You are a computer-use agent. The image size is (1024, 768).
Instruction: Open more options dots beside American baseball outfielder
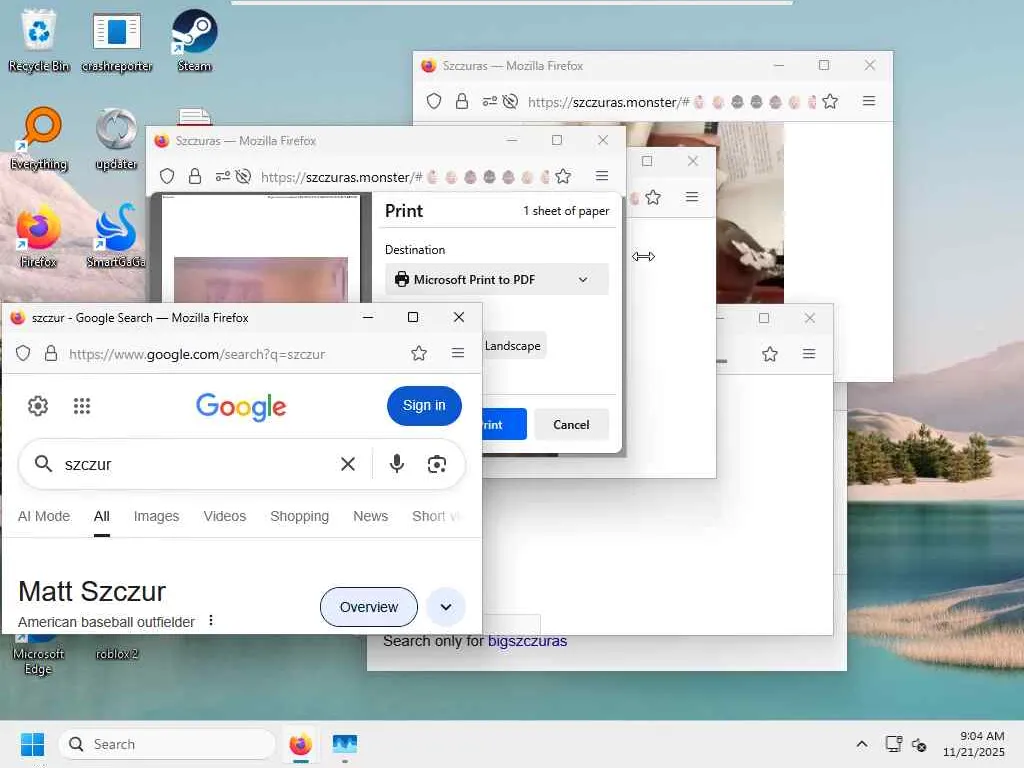[x=210, y=620]
